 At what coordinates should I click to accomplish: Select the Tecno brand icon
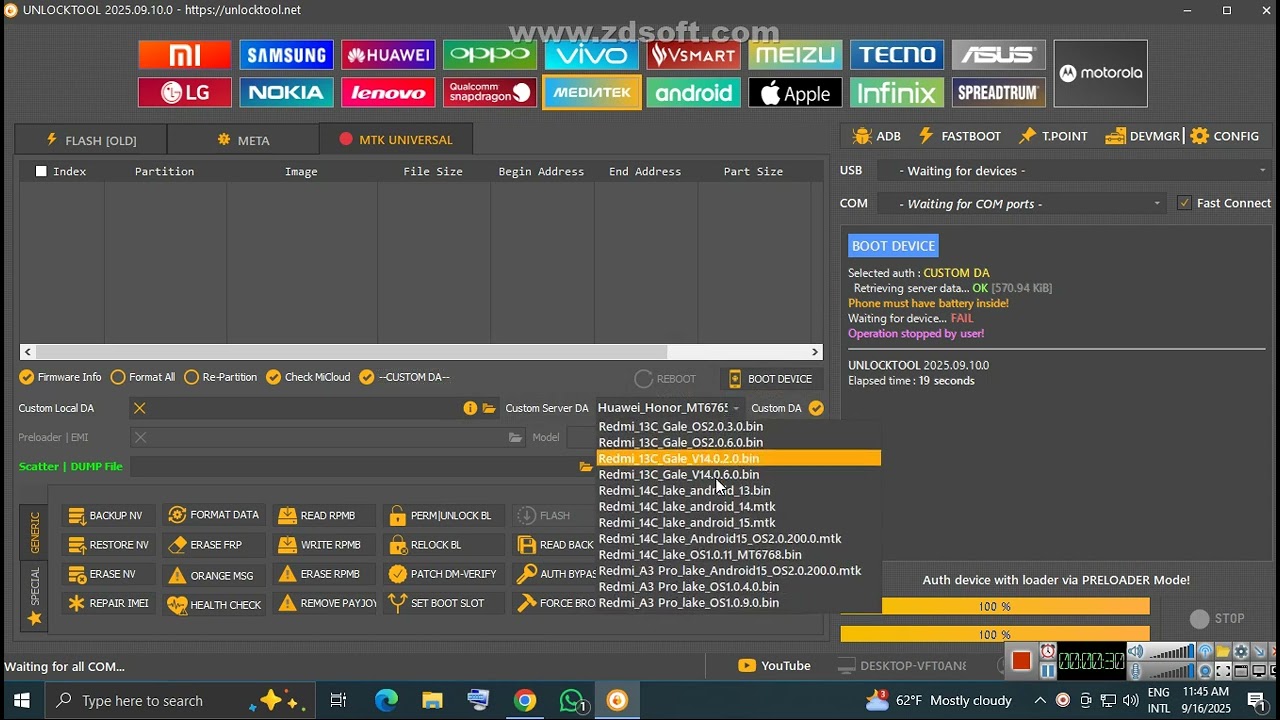pos(897,55)
